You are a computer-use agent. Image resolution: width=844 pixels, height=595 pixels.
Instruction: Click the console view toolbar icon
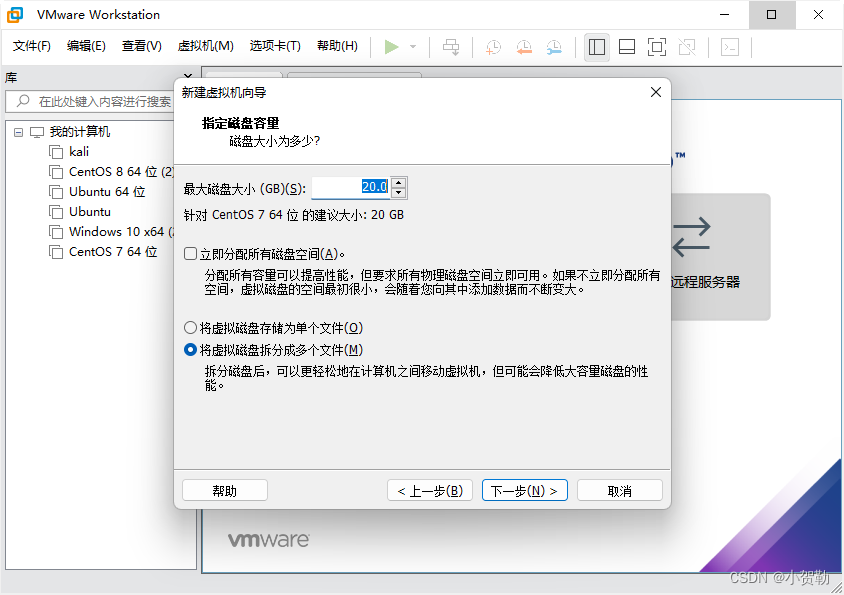[730, 47]
